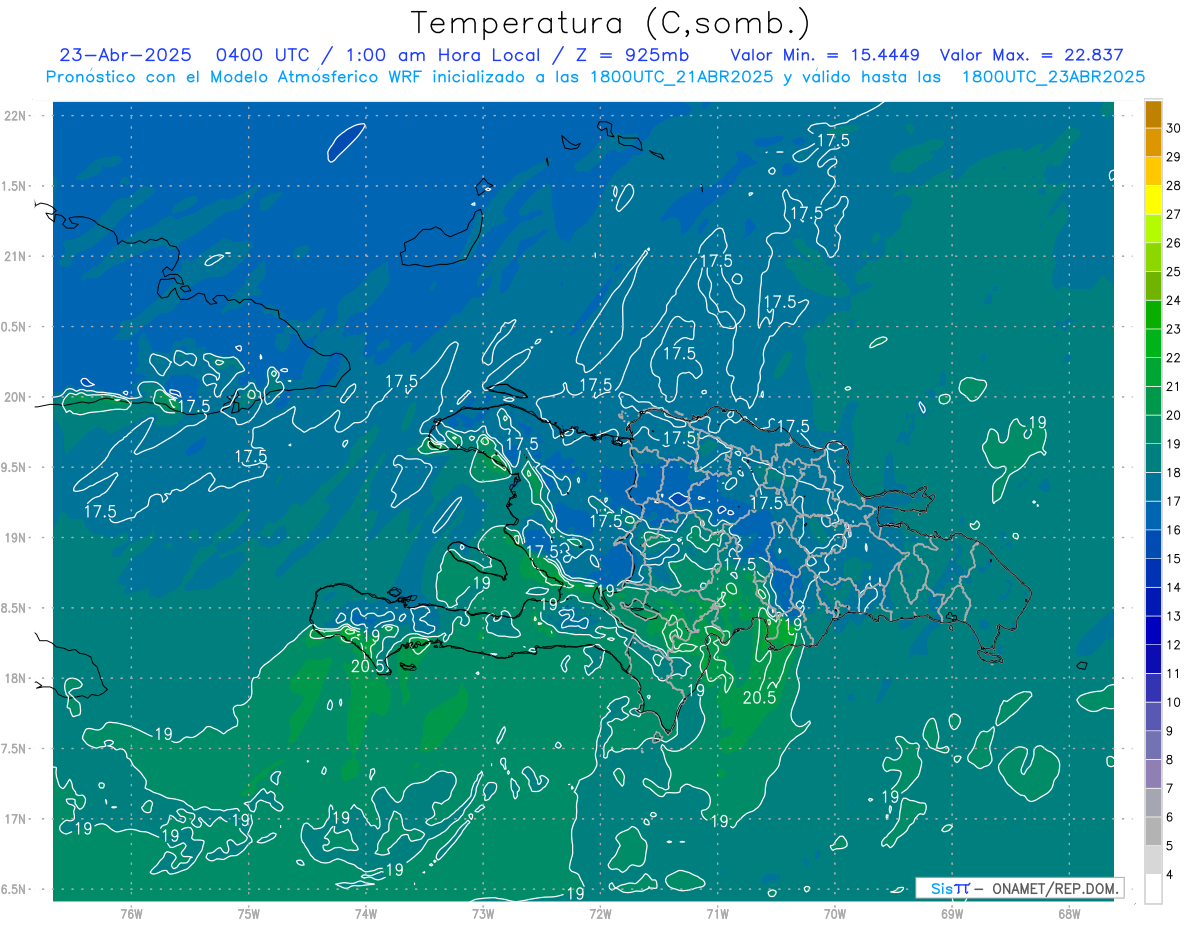
Task: Click legend value 16 on color scale
Action: pyautogui.click(x=1174, y=530)
